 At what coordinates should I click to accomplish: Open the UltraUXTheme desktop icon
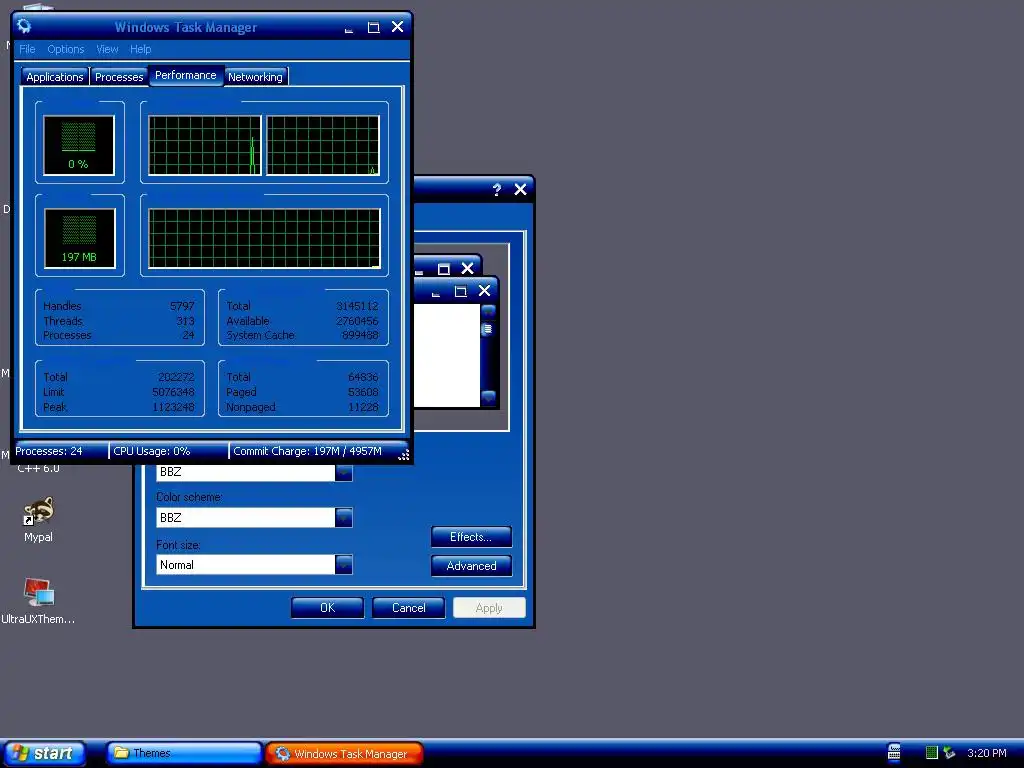pyautogui.click(x=38, y=601)
